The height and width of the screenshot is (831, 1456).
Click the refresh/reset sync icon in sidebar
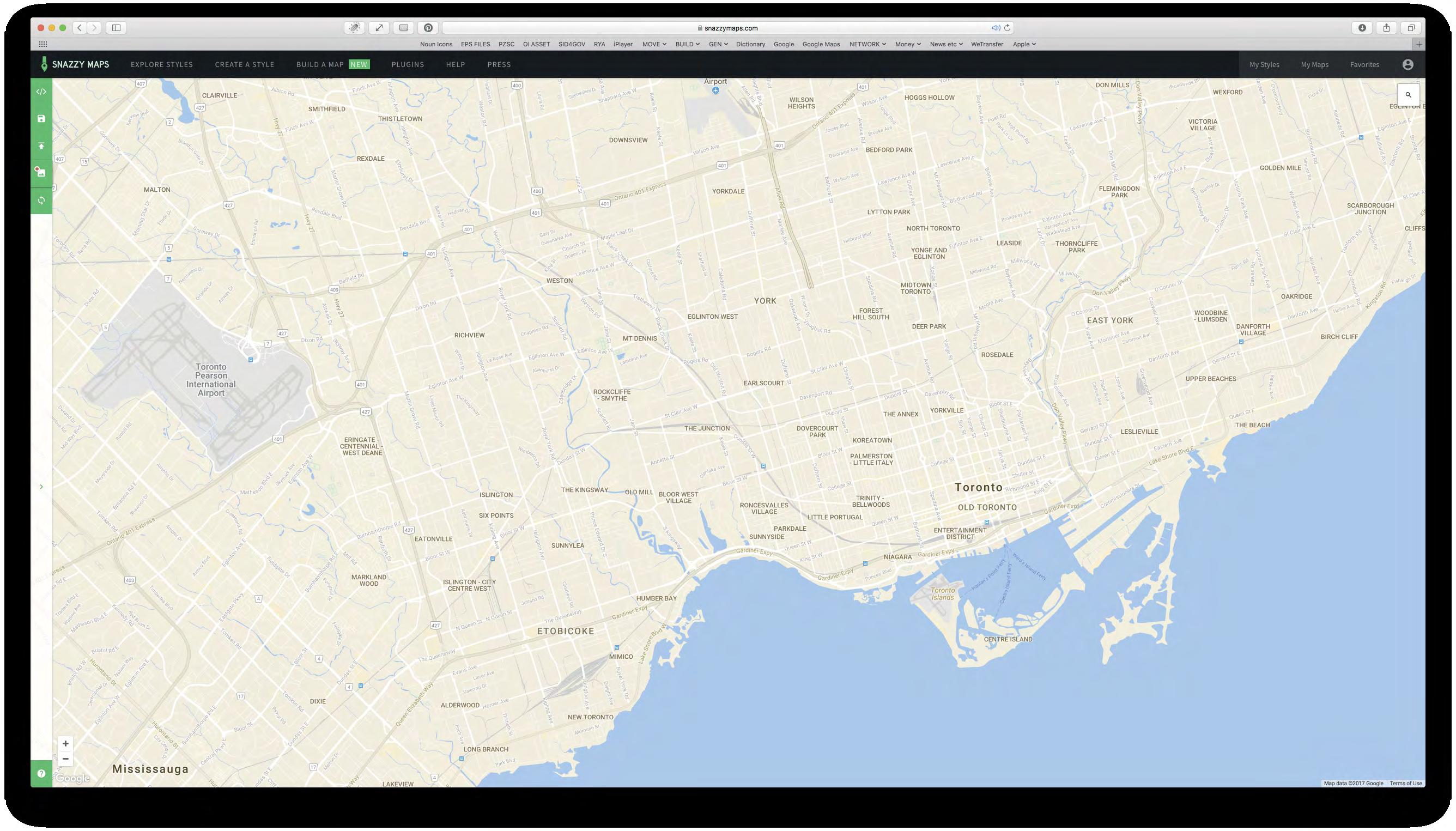pyautogui.click(x=41, y=201)
